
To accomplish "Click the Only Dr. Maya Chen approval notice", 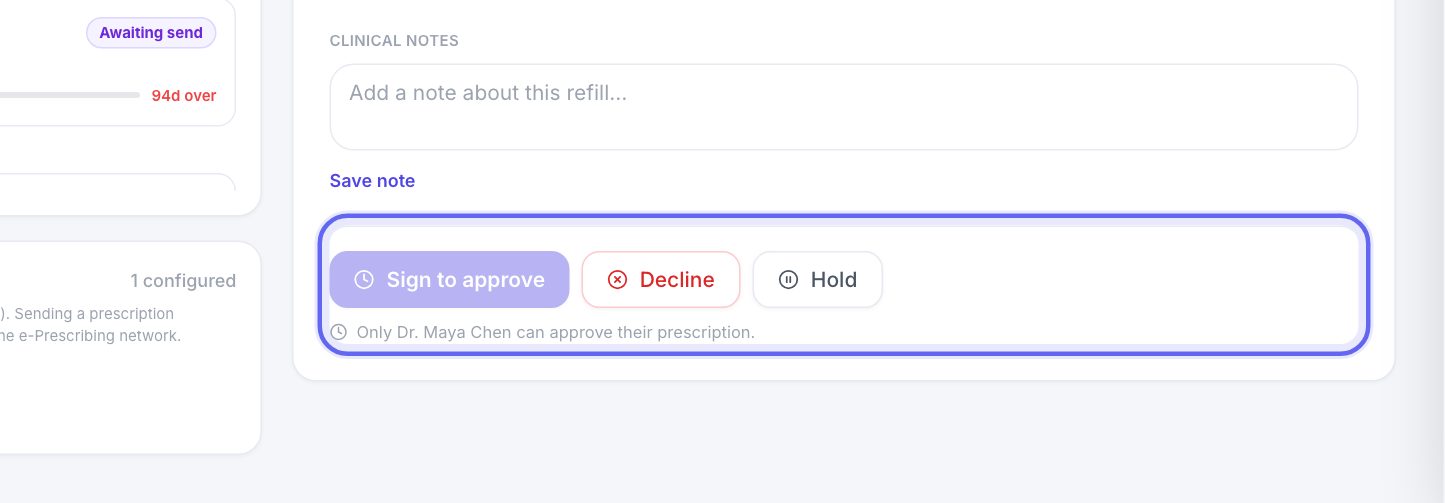I will coord(555,331).
